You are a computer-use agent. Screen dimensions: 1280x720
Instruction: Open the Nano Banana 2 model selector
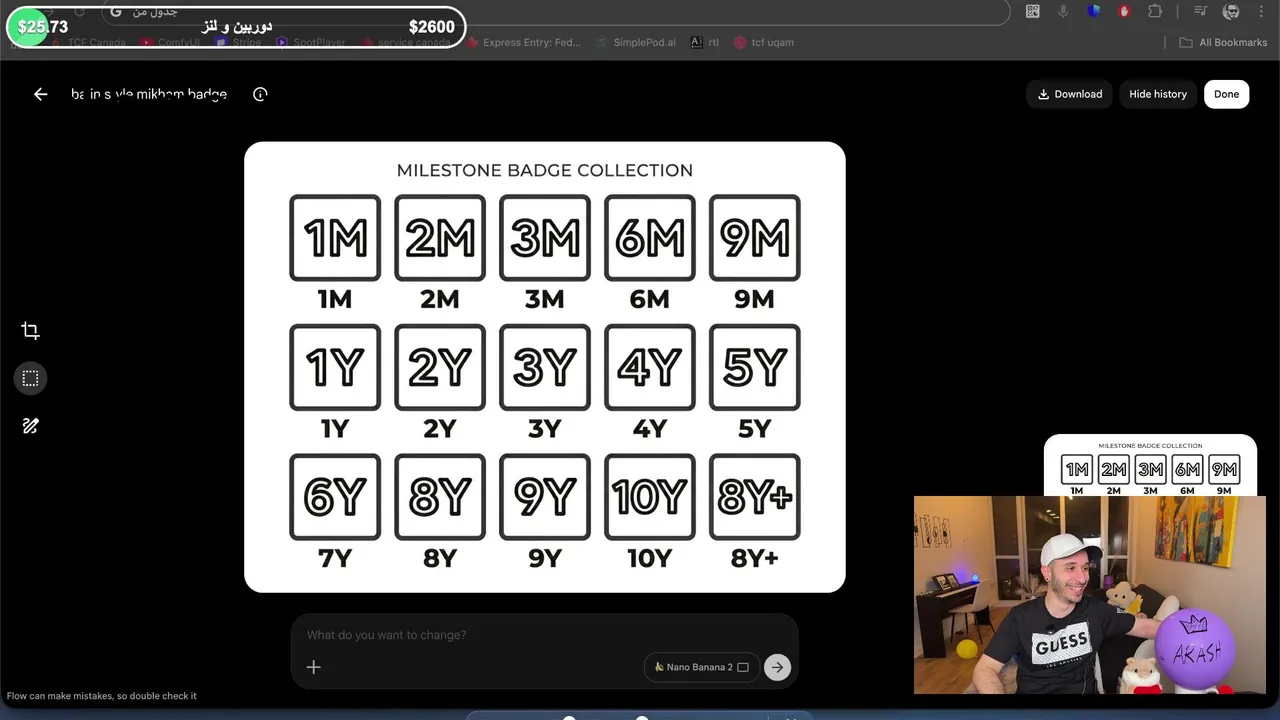click(x=701, y=667)
